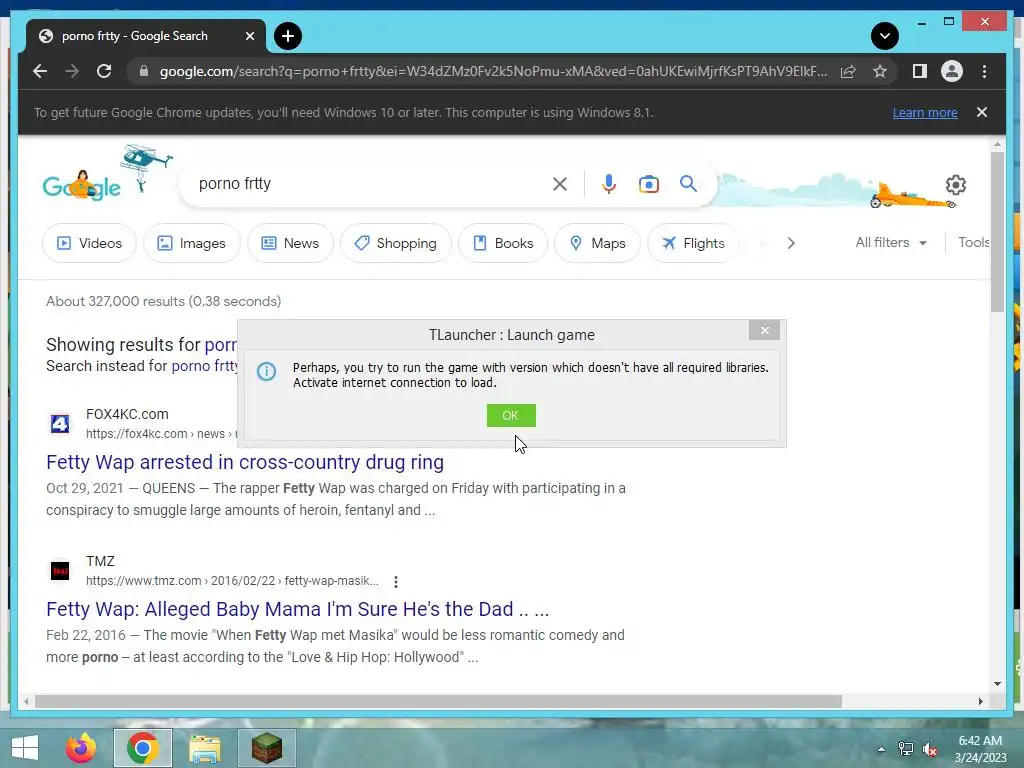Dismiss the Chrome update notification bar
Image resolution: width=1024 pixels, height=768 pixels.
[982, 112]
